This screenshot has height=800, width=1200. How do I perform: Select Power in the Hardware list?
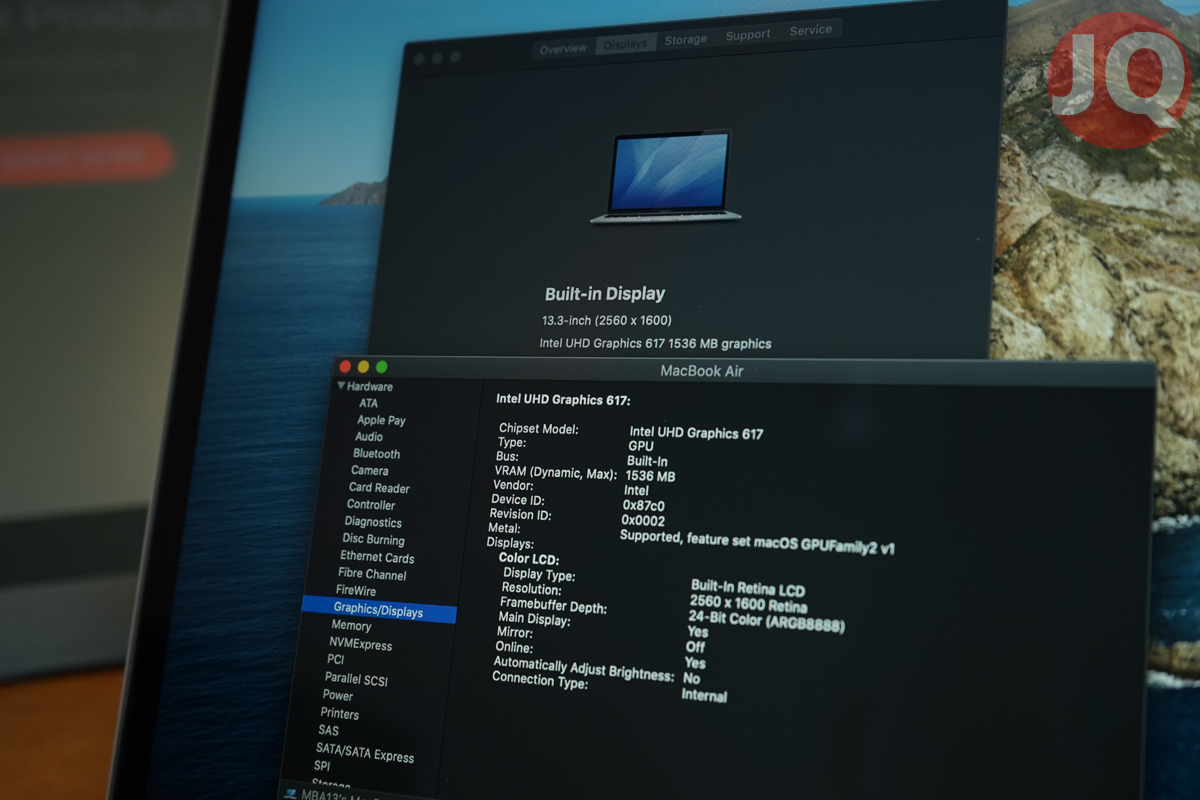[x=338, y=695]
